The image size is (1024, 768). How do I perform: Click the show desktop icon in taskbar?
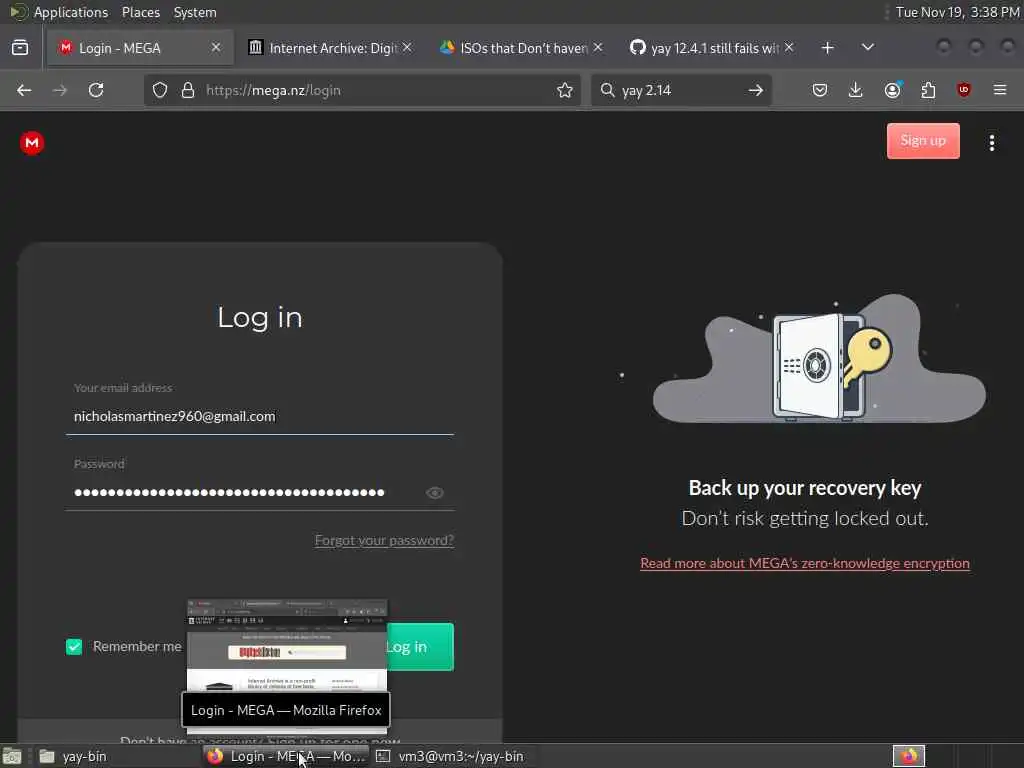point(12,756)
